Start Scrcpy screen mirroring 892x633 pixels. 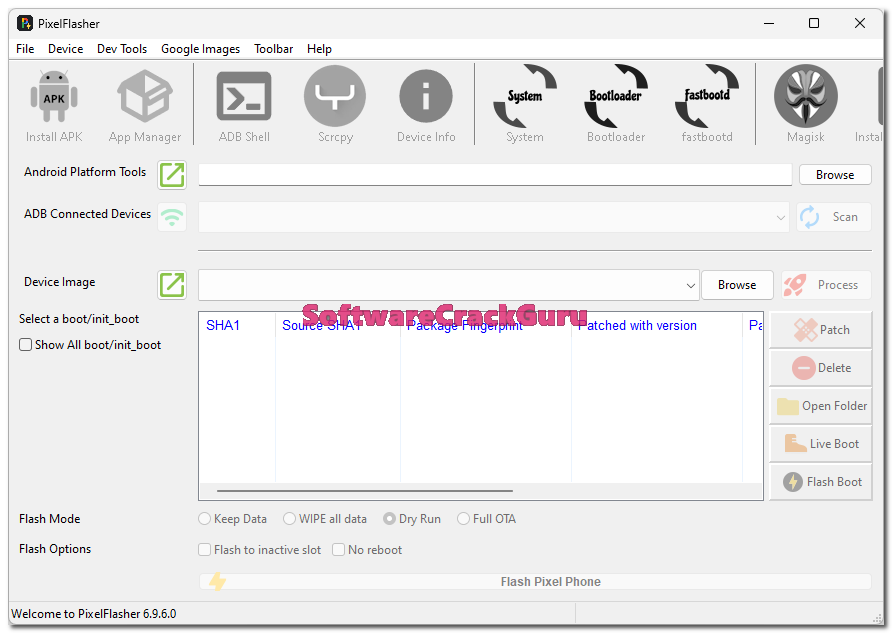(335, 106)
